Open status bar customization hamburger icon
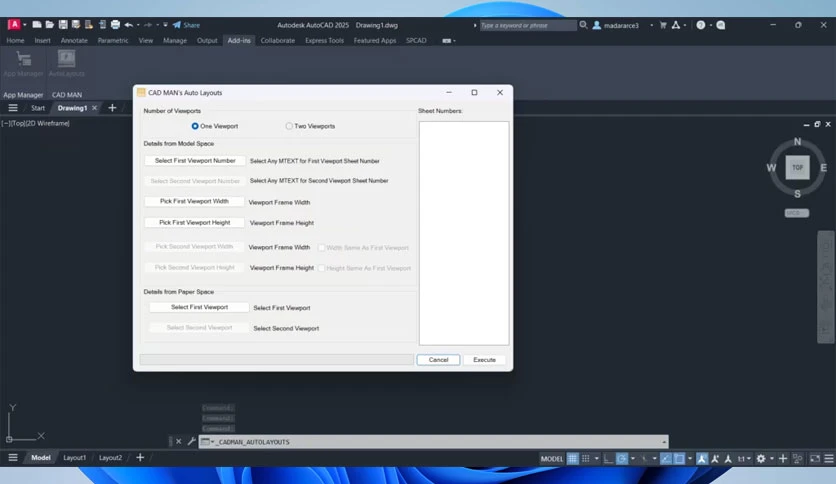This screenshot has width=836, height=484. click(x=829, y=458)
